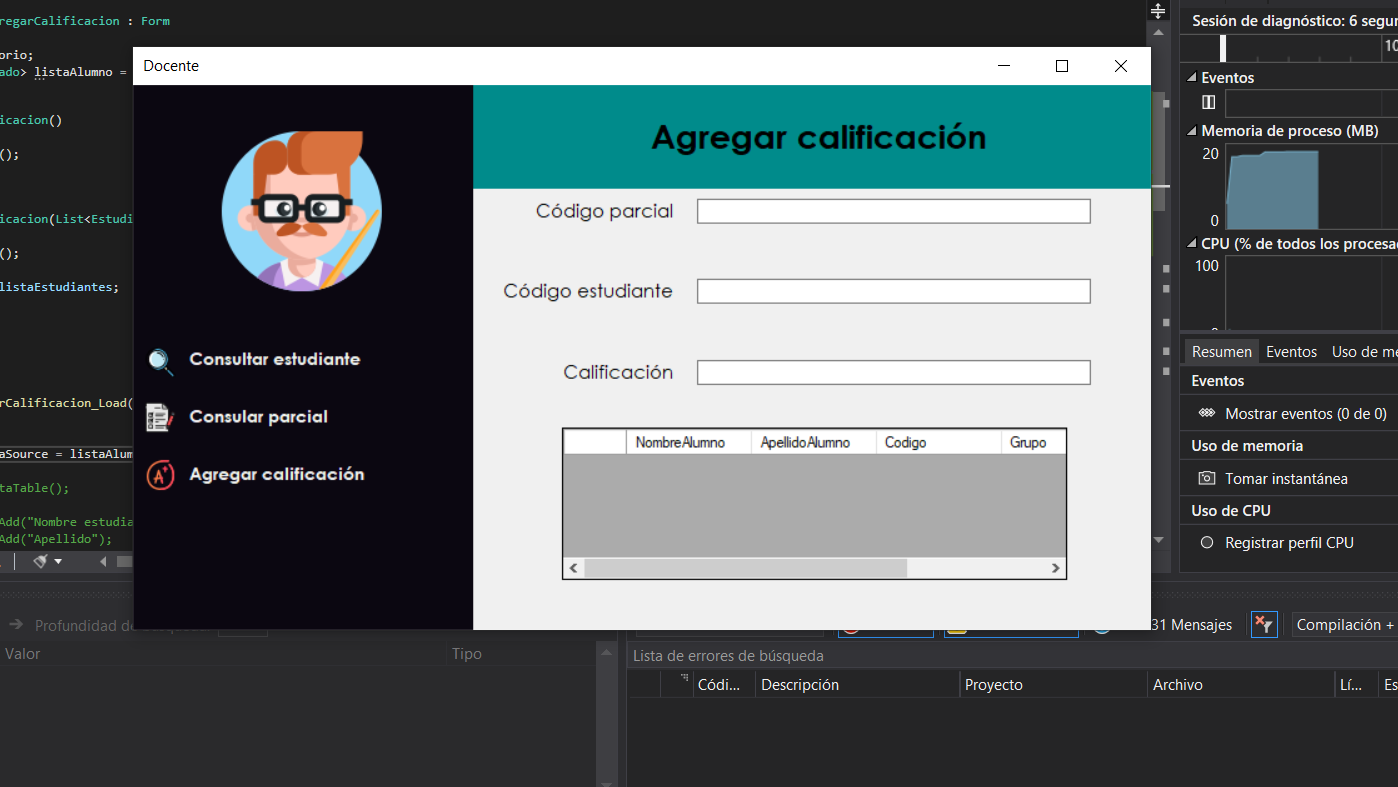Click the events icon beside Mostrar eventos
This screenshot has width=1398, height=787.
pos(1207,413)
